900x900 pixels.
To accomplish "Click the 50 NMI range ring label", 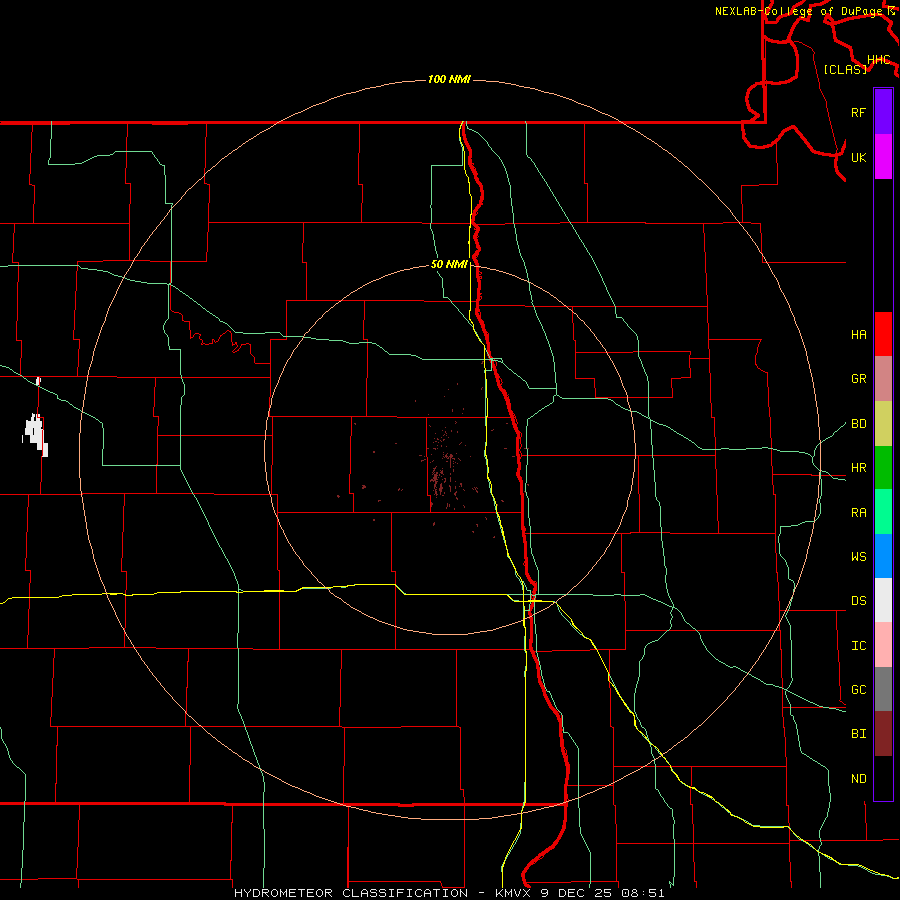I will pos(449,264).
